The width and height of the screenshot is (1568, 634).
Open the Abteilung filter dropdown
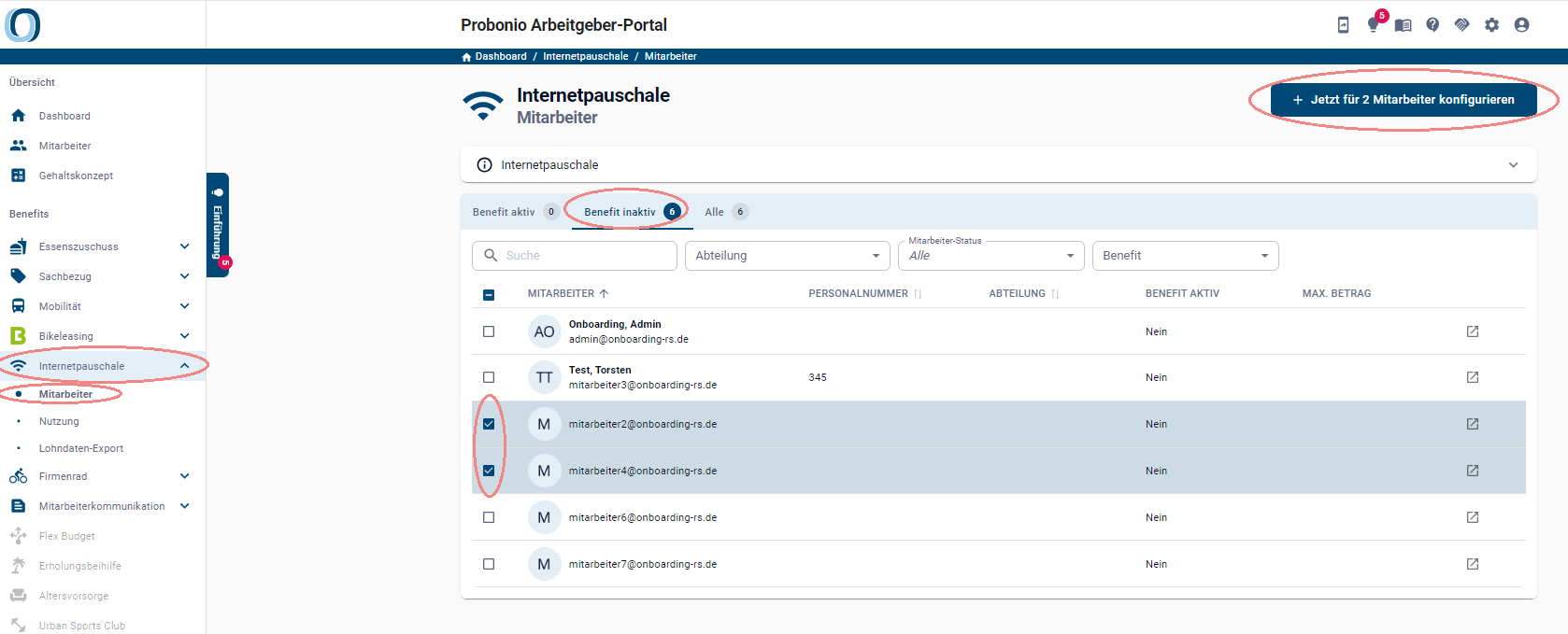(x=788, y=256)
